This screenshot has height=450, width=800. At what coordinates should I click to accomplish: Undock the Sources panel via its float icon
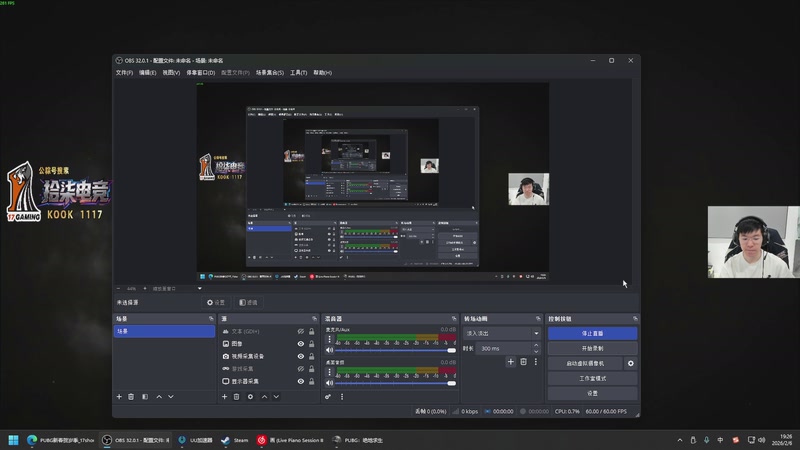[x=314, y=318]
